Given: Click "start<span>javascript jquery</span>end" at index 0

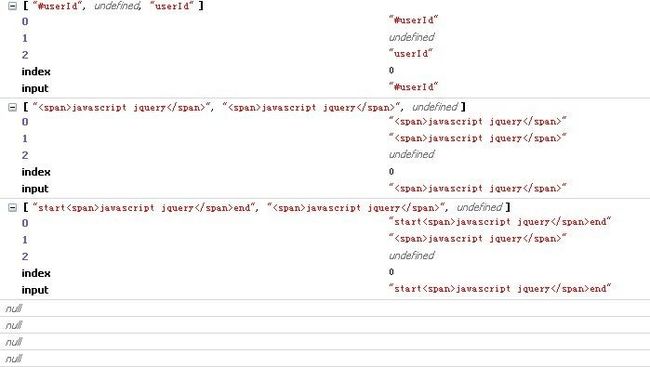Looking at the screenshot, I should pos(500,222).
